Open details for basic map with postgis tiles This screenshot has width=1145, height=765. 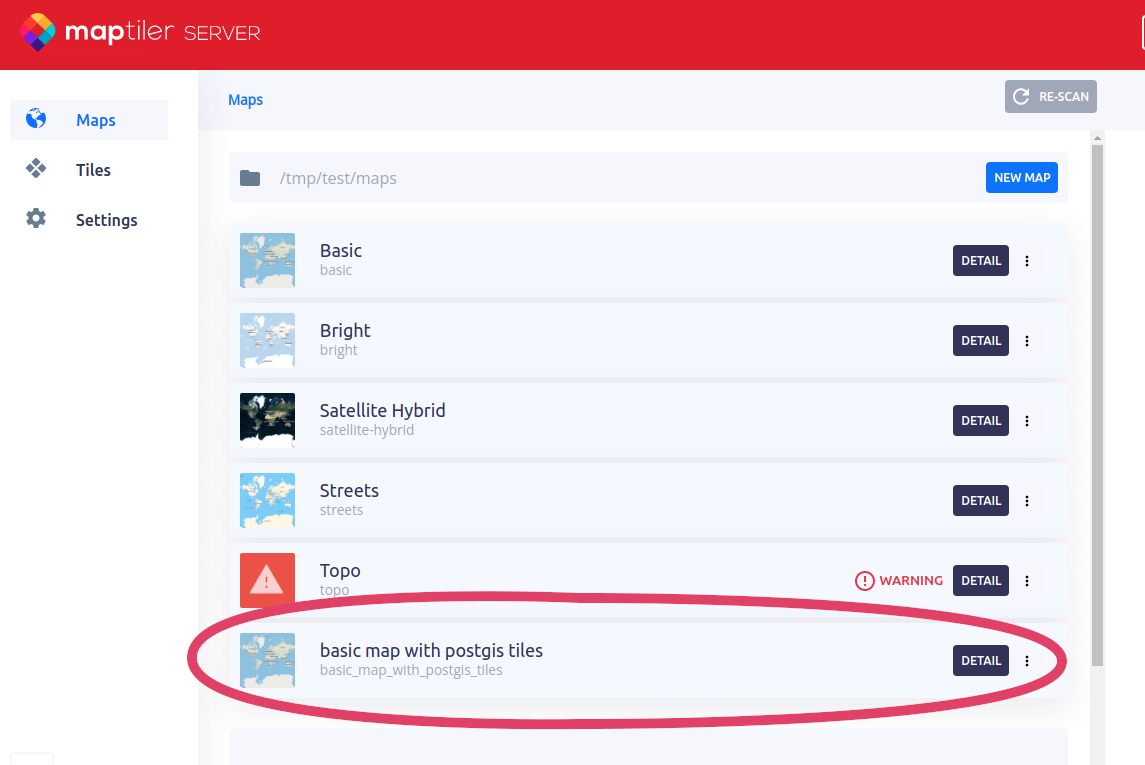980,660
